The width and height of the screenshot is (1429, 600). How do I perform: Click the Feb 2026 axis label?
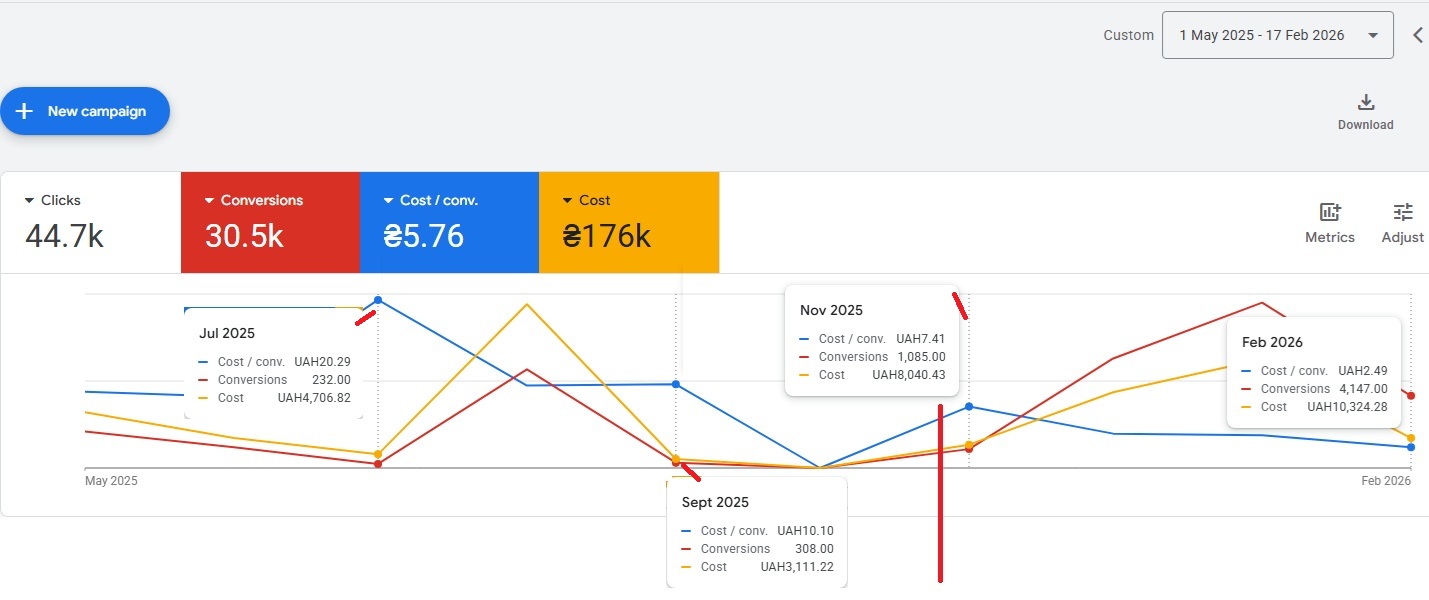(1386, 481)
